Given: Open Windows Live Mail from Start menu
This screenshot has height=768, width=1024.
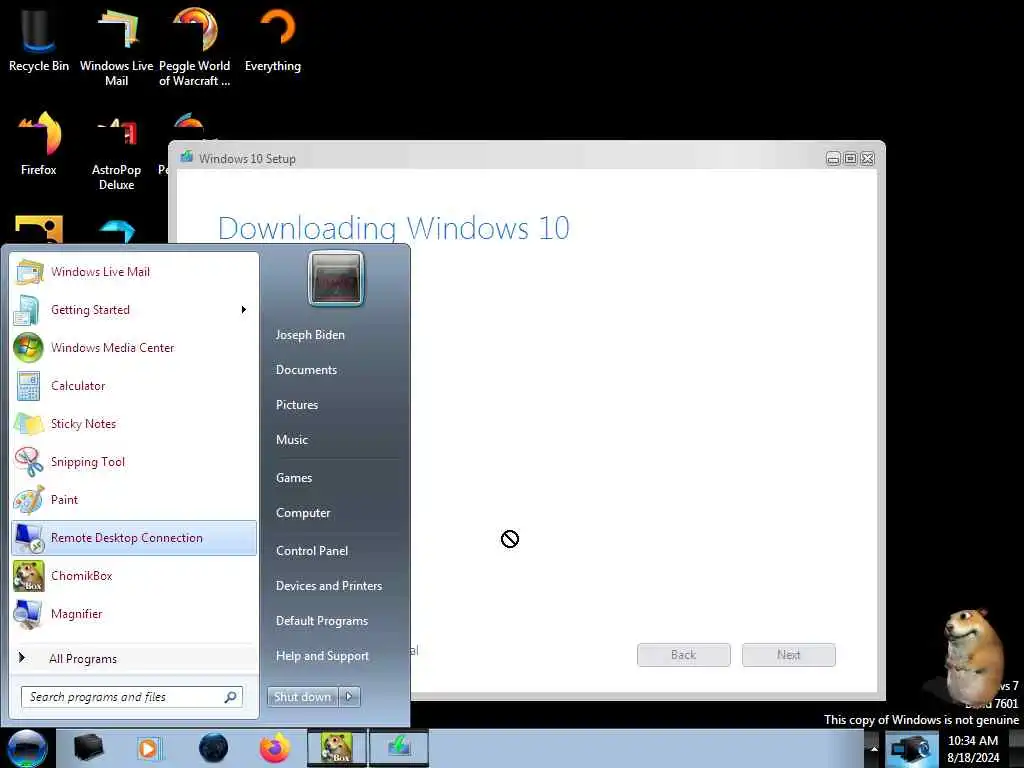Looking at the screenshot, I should [134, 272].
